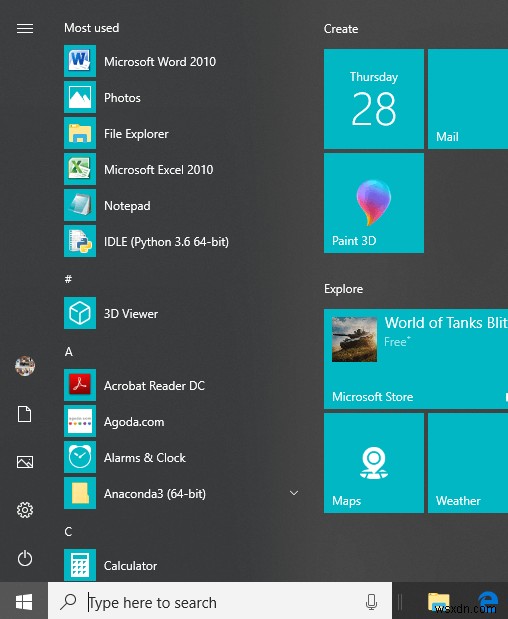Screen dimensions: 508x619
Task: Open the Mail tile
Action: (468, 99)
